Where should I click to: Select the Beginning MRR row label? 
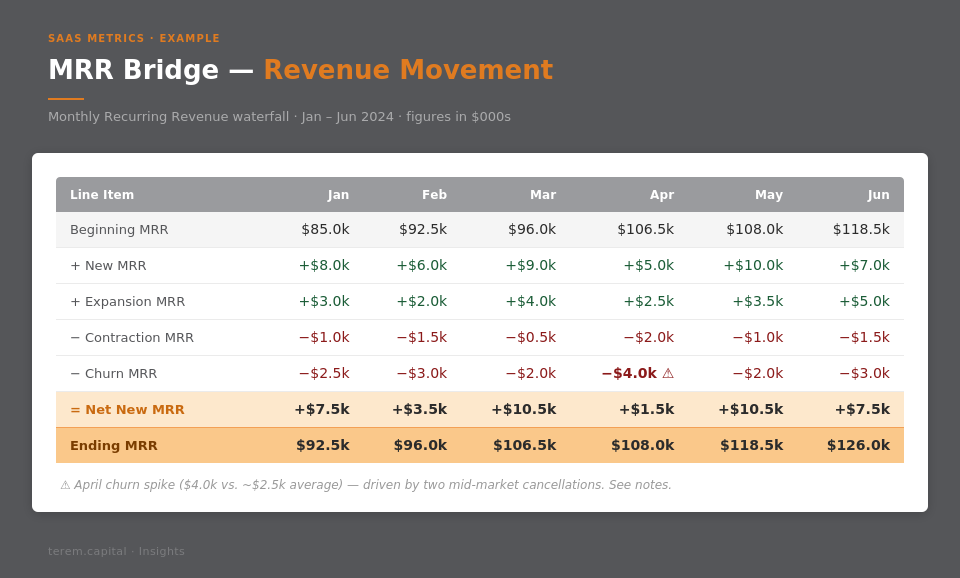119,229
